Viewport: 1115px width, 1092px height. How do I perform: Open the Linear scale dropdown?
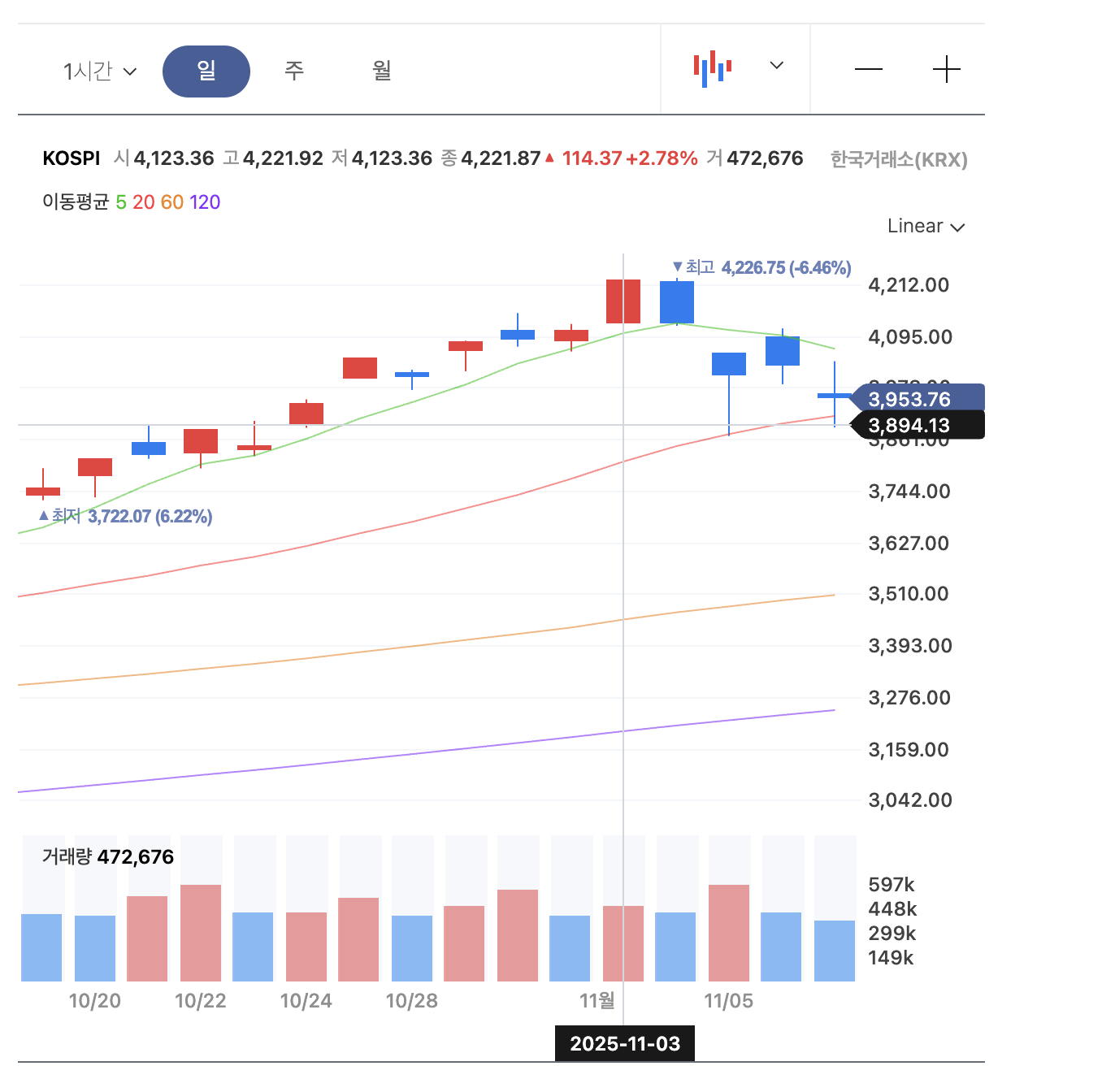click(x=925, y=227)
